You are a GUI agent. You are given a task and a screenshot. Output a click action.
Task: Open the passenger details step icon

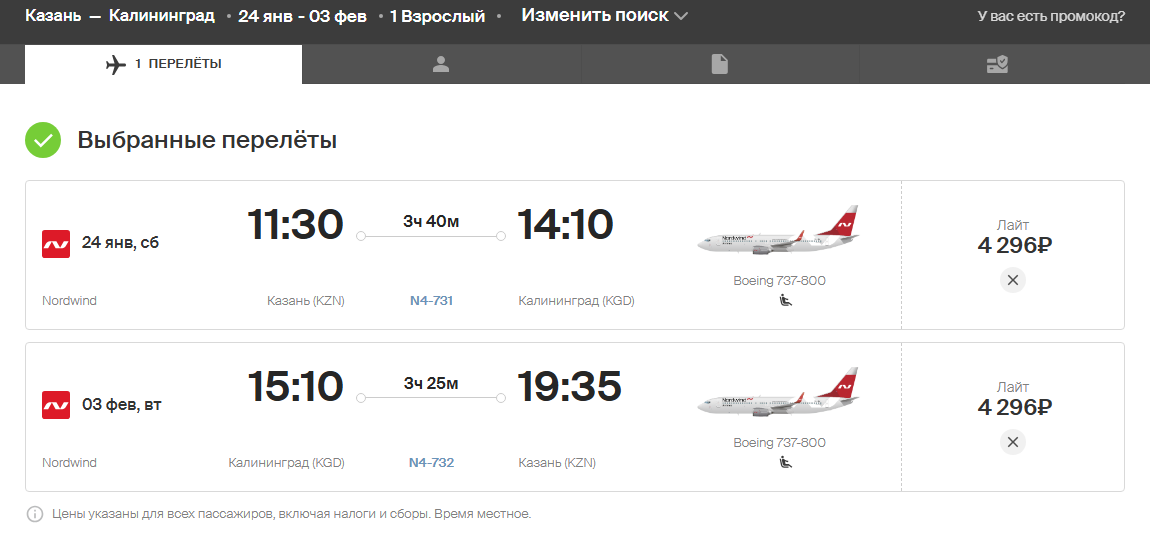click(x=441, y=65)
